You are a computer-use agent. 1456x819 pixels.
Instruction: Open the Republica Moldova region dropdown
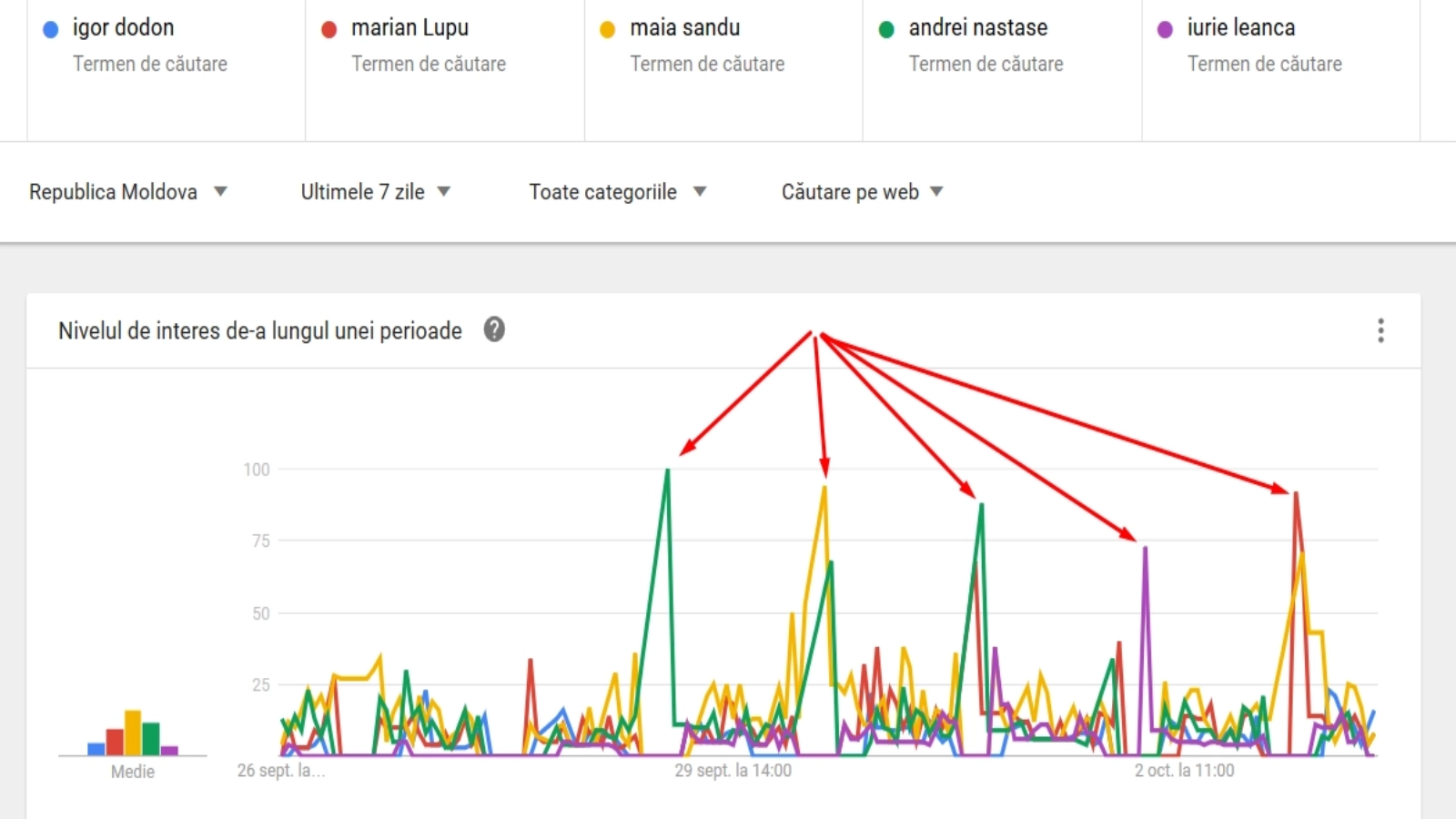(x=128, y=192)
